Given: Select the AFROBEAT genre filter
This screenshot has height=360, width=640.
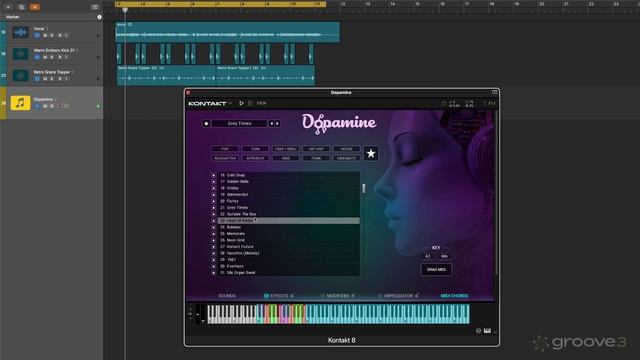Looking at the screenshot, I should click(x=256, y=158).
